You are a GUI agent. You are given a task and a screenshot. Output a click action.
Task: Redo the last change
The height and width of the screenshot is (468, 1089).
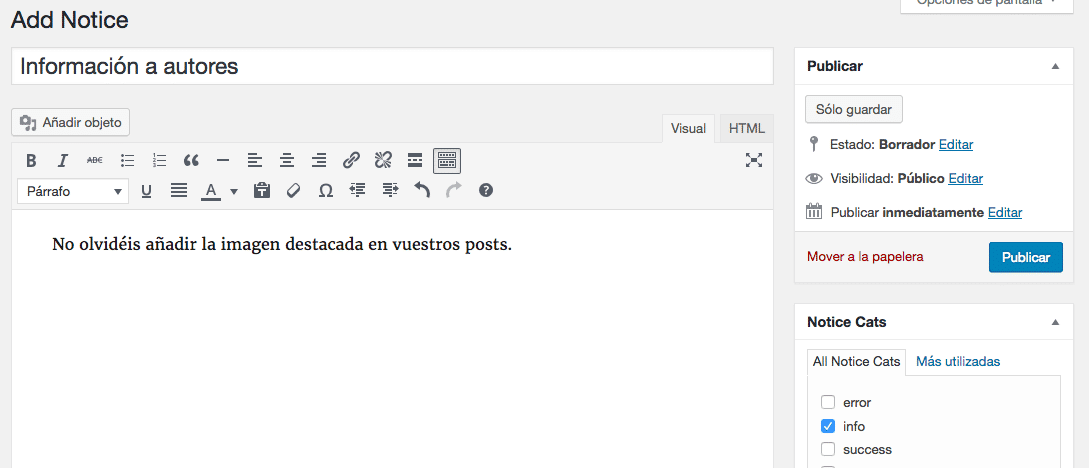click(x=454, y=190)
